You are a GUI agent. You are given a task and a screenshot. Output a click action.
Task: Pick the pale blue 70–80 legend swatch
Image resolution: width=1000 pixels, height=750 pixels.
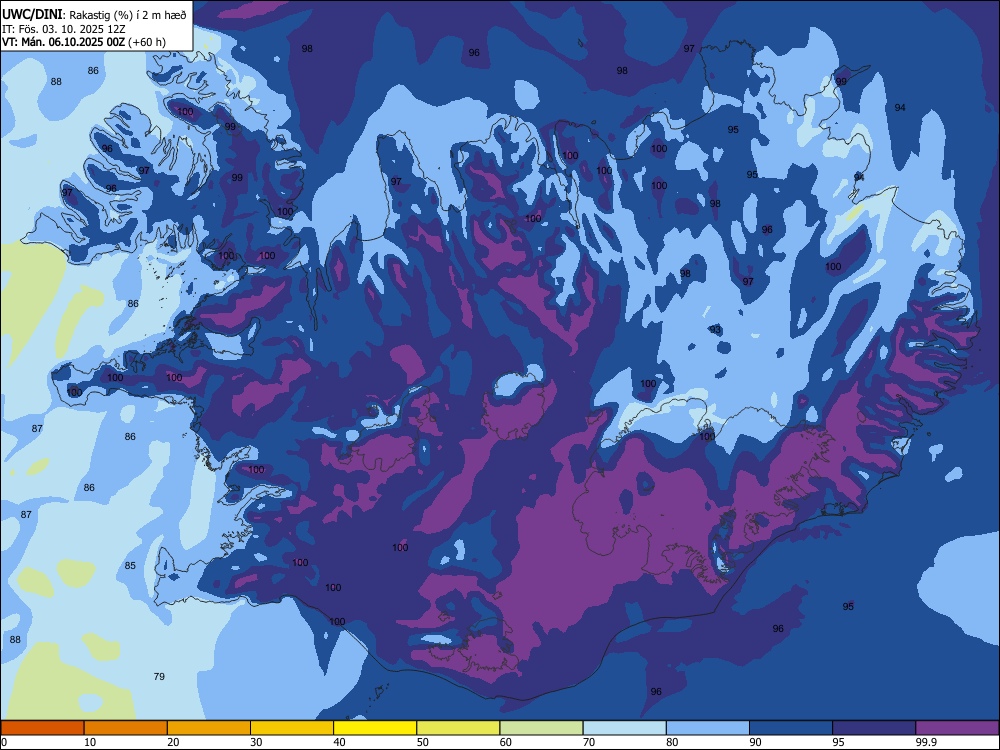624,728
